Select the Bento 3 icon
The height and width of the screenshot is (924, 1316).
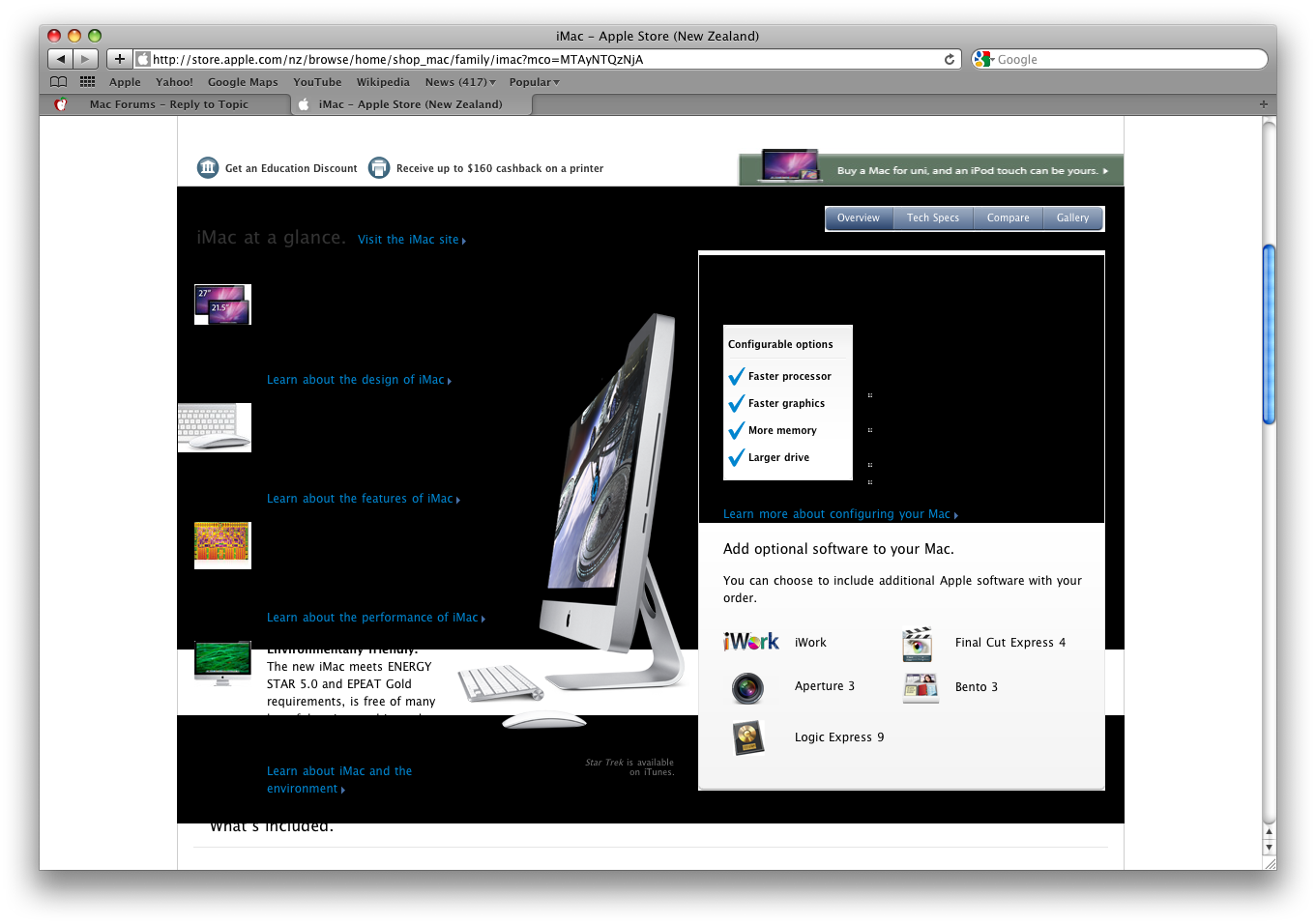coord(921,687)
